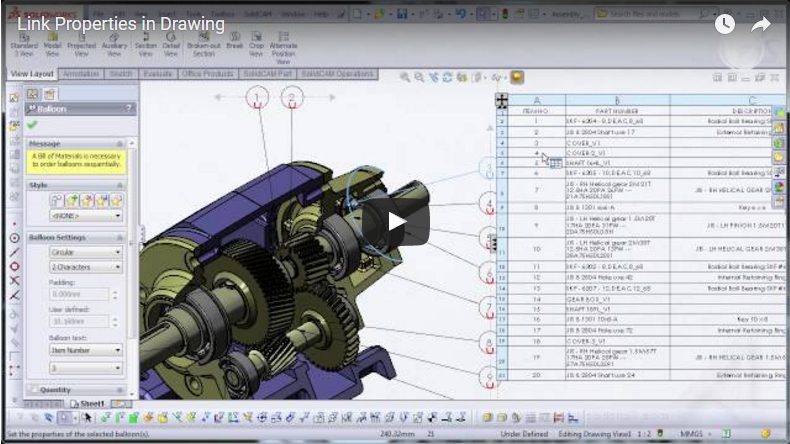Open the SolidCAM menu
Image resolution: width=790 pixels, height=444 pixels.
(x=257, y=14)
